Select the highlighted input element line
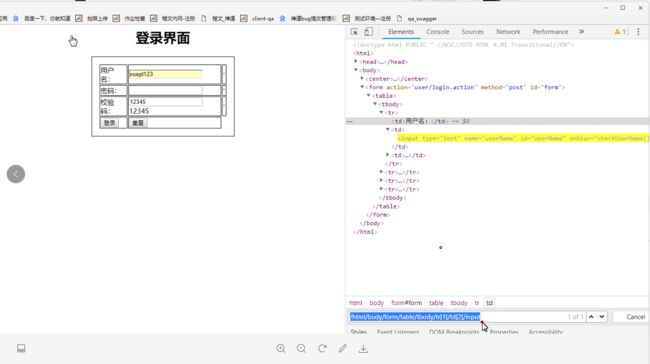Viewport: 650px width, 364px height. point(523,138)
